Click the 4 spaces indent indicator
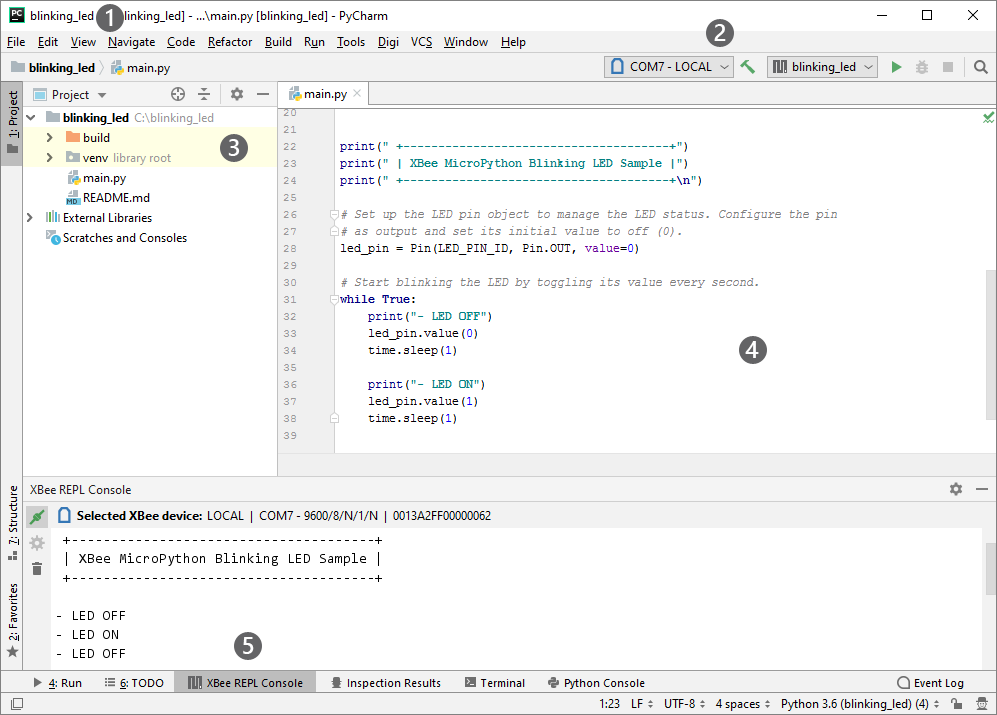 point(737,703)
